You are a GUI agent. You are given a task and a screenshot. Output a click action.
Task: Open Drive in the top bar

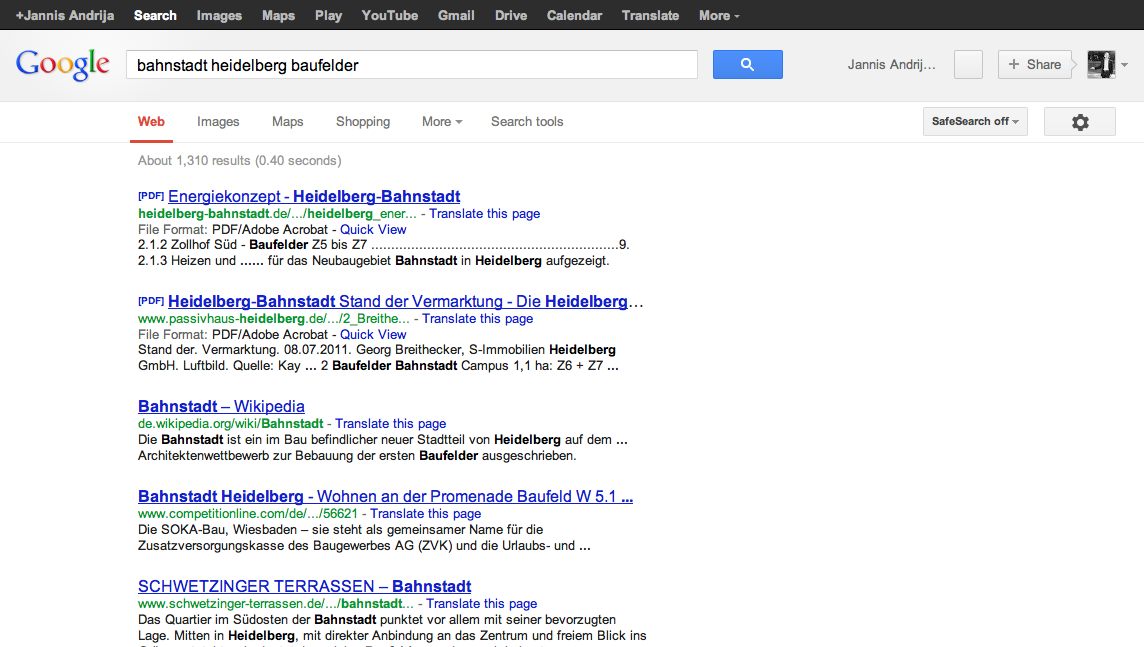coord(511,15)
